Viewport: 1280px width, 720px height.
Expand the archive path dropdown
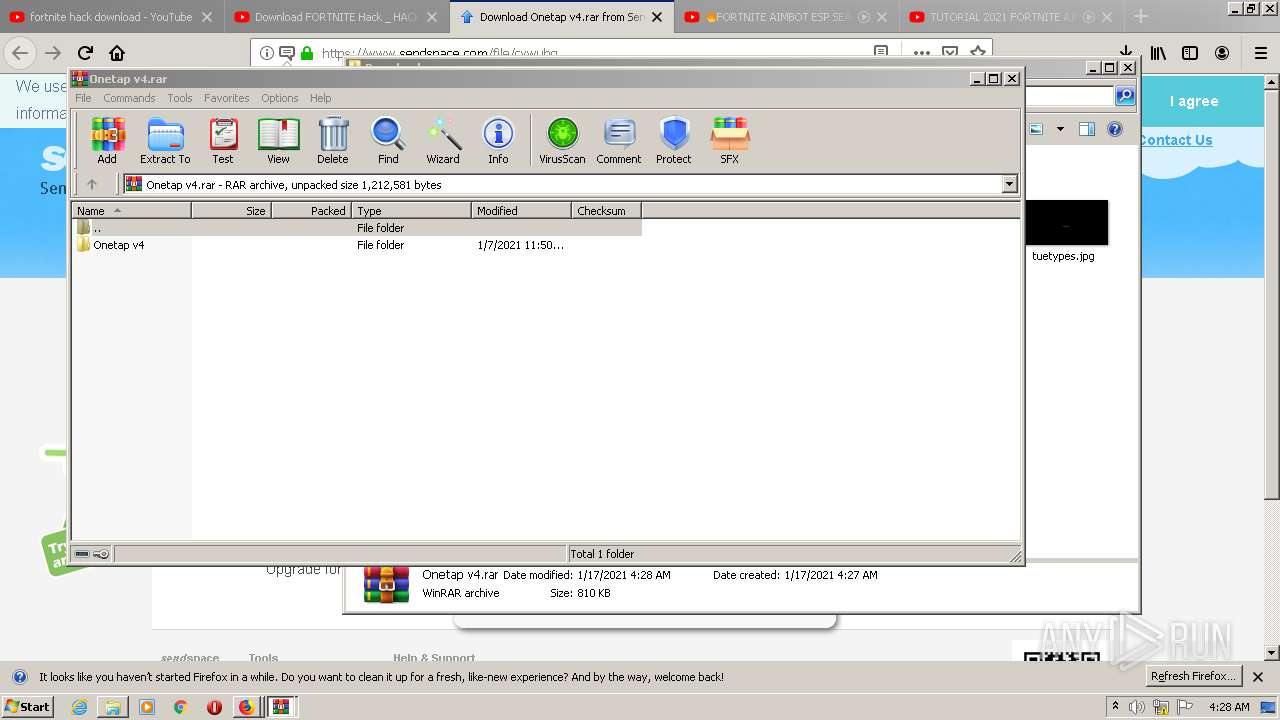tap(1009, 184)
